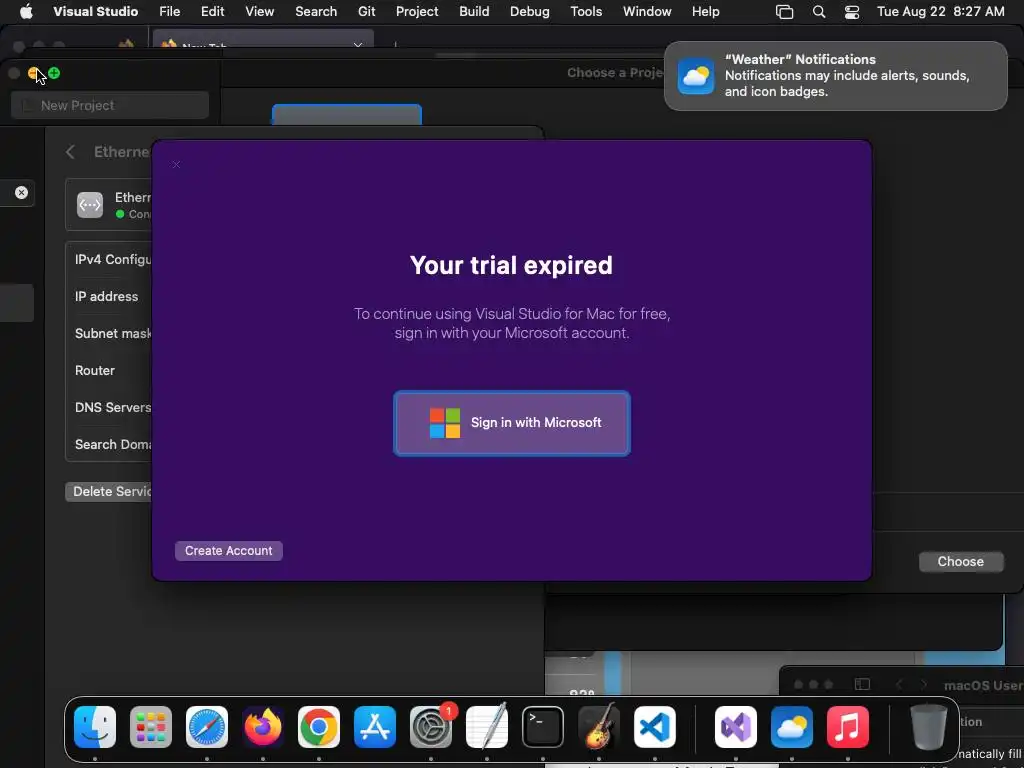Screen dimensions: 1024x768
Task: Open Spotlight search in menu bar
Action: click(818, 11)
